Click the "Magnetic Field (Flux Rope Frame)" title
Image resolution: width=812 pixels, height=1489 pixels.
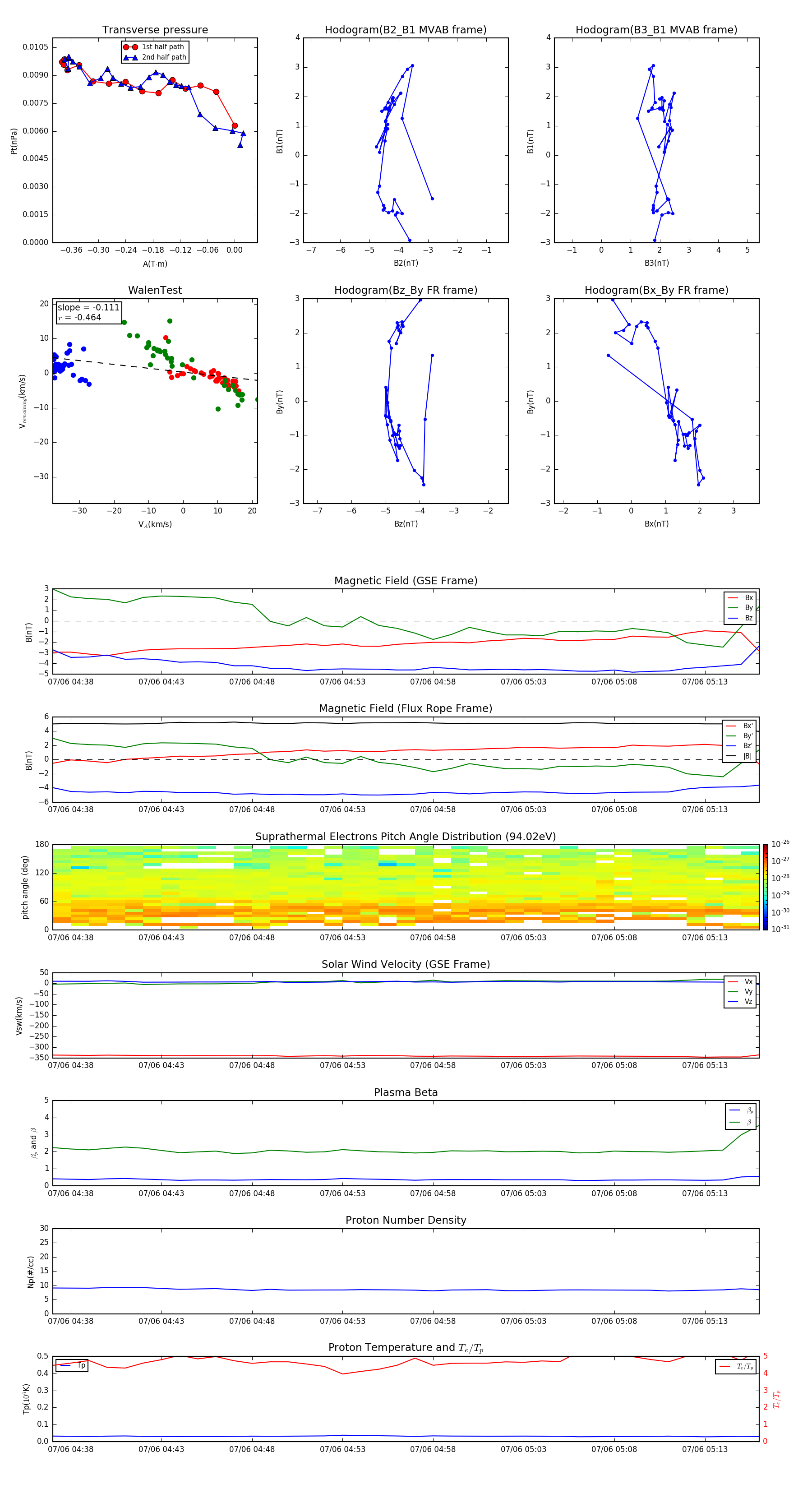[406, 709]
